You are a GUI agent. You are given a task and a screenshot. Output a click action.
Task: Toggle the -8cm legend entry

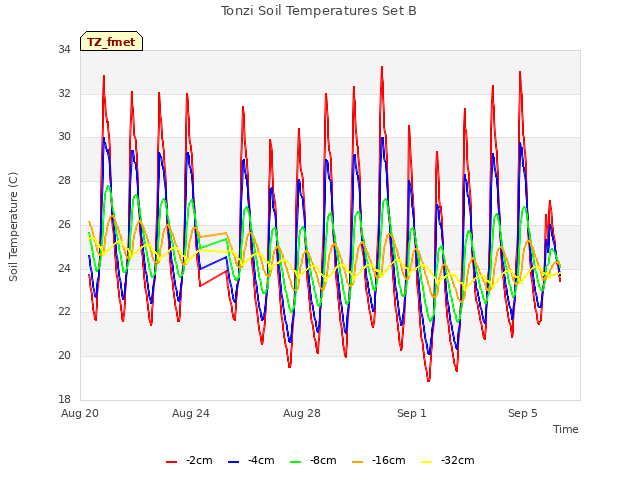(x=313, y=461)
